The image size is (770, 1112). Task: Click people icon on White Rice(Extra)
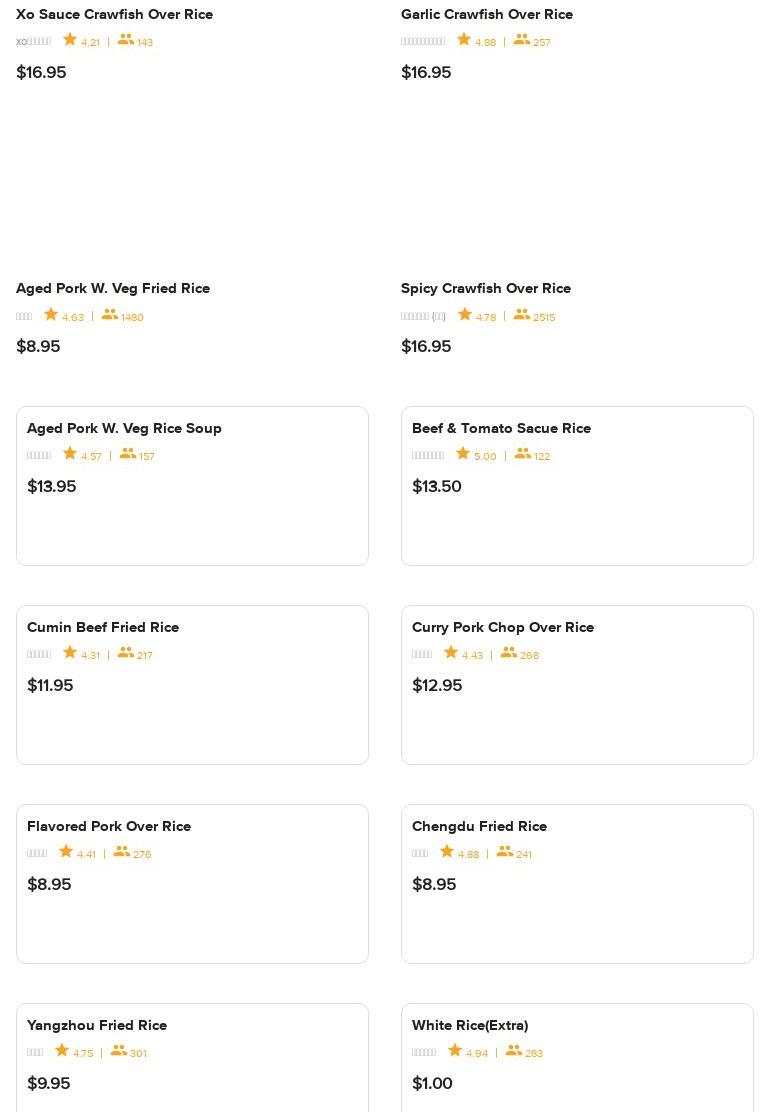pyautogui.click(x=514, y=1051)
